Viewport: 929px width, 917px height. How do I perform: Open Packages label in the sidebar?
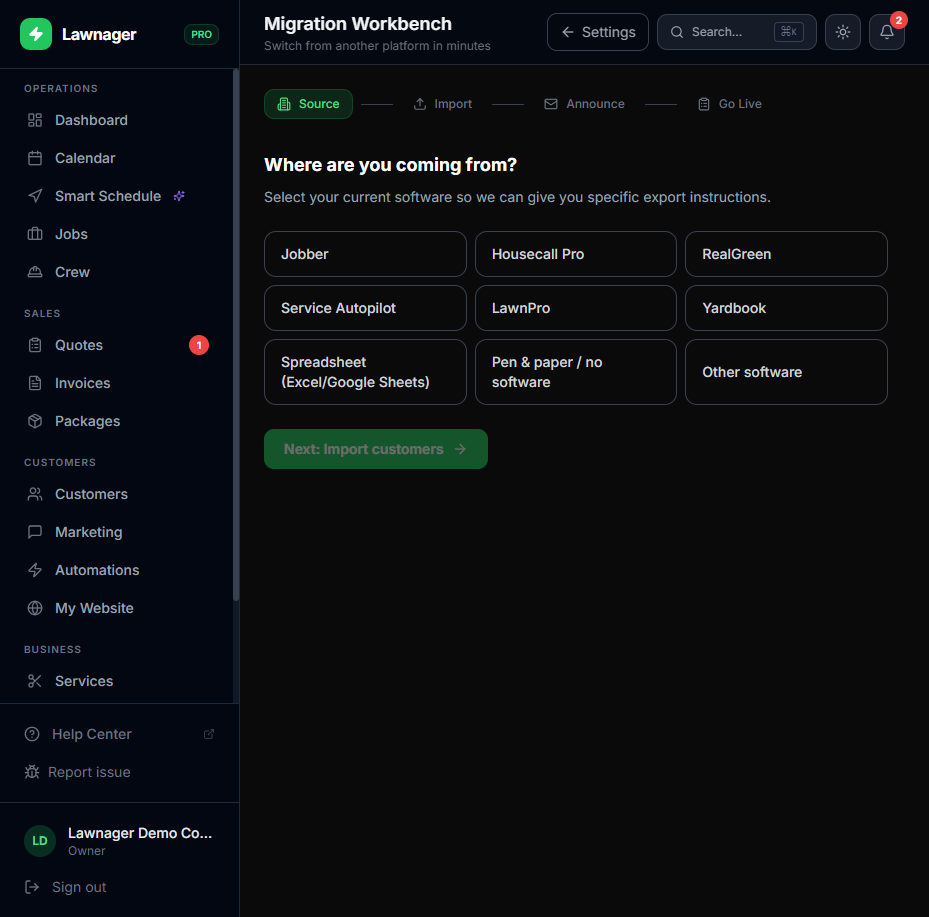click(88, 421)
